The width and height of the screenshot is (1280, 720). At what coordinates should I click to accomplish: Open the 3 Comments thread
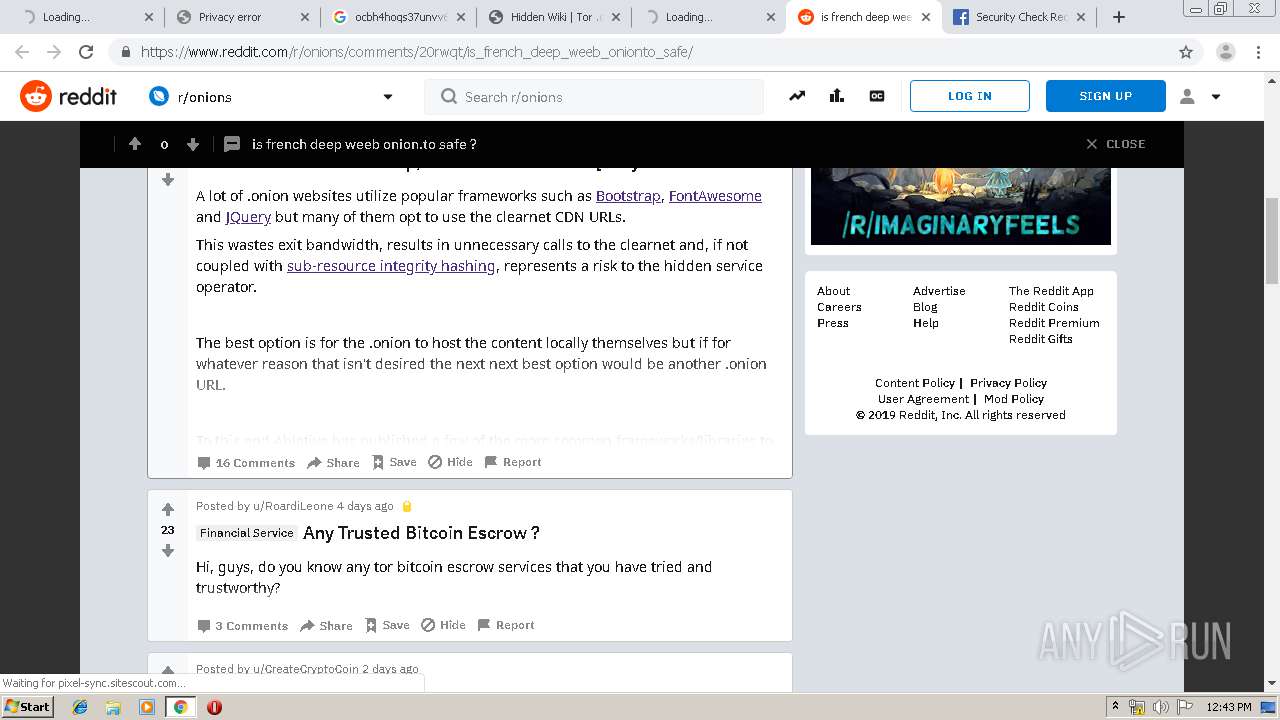[242, 625]
